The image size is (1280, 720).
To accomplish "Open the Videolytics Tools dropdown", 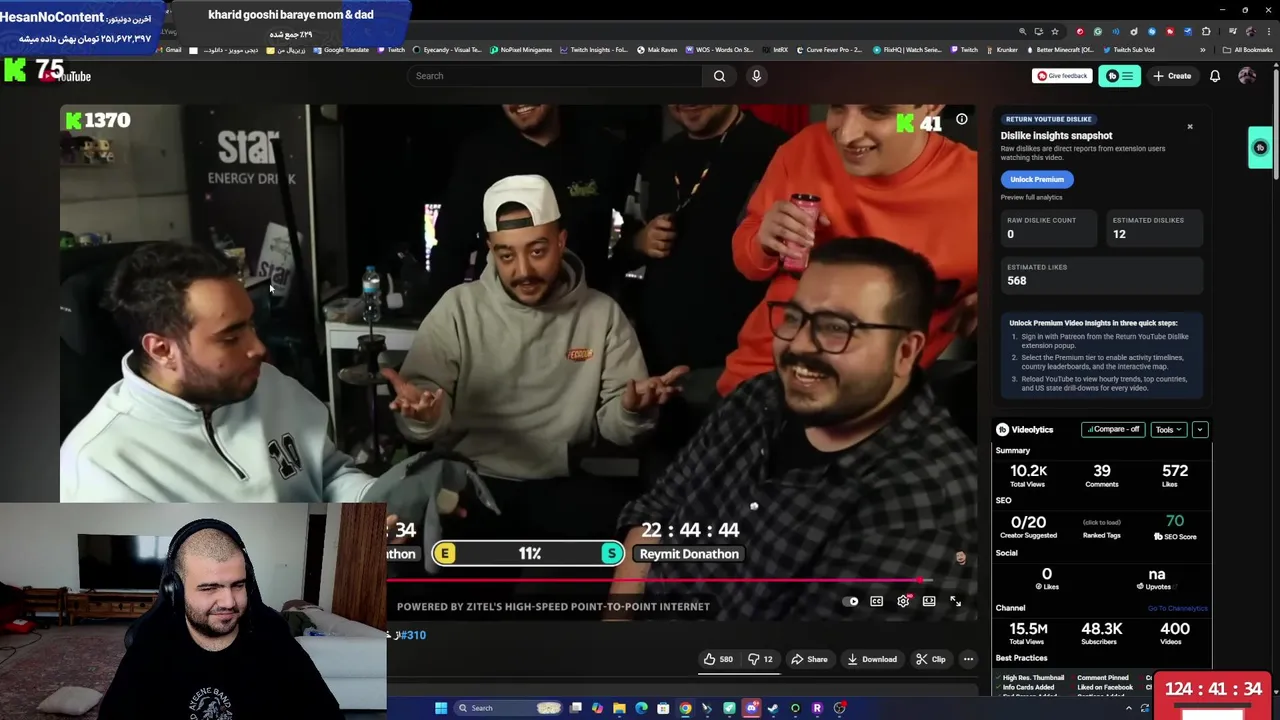I will 1168,430.
